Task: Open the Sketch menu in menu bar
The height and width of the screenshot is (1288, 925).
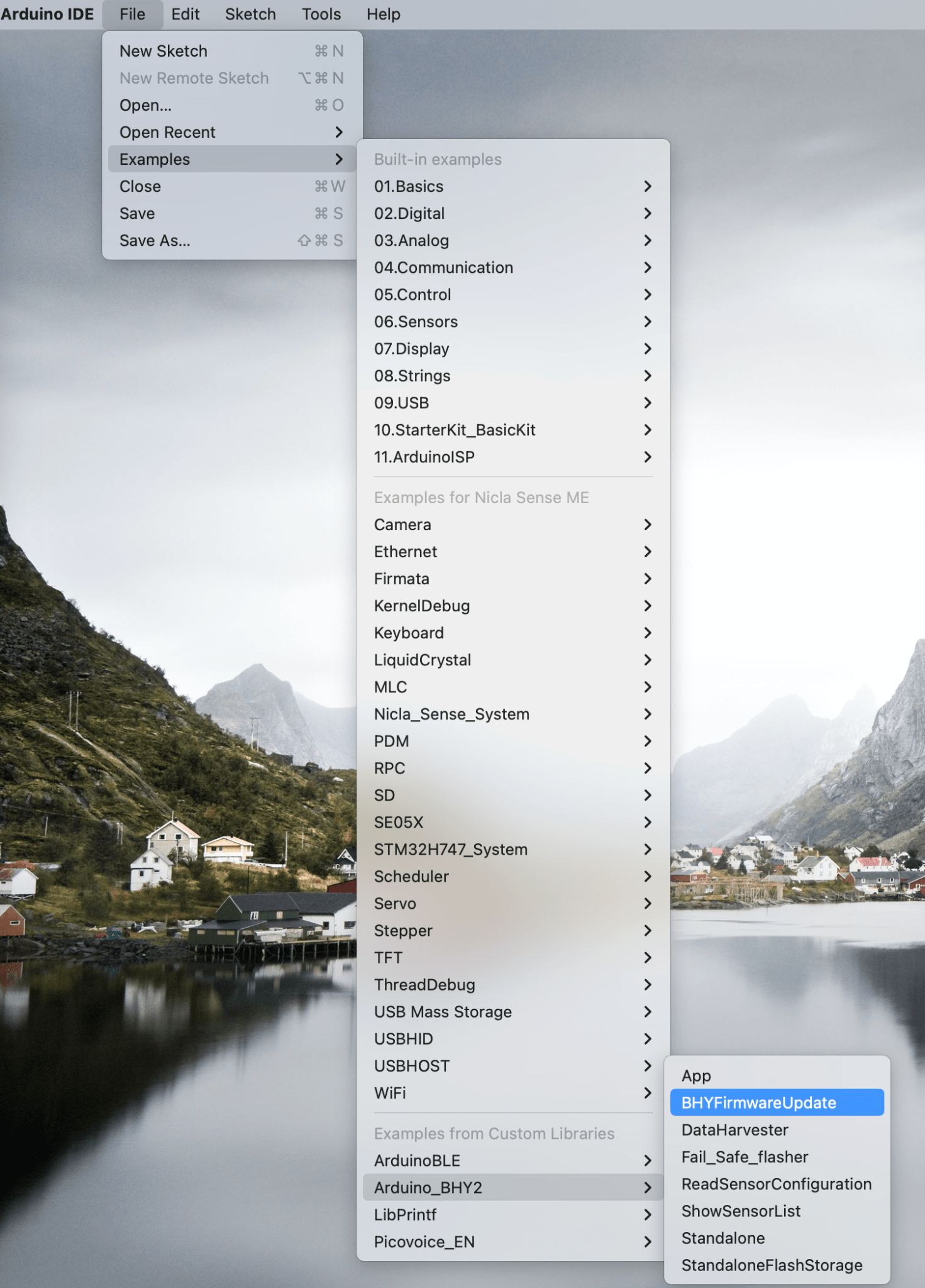Action: click(250, 14)
